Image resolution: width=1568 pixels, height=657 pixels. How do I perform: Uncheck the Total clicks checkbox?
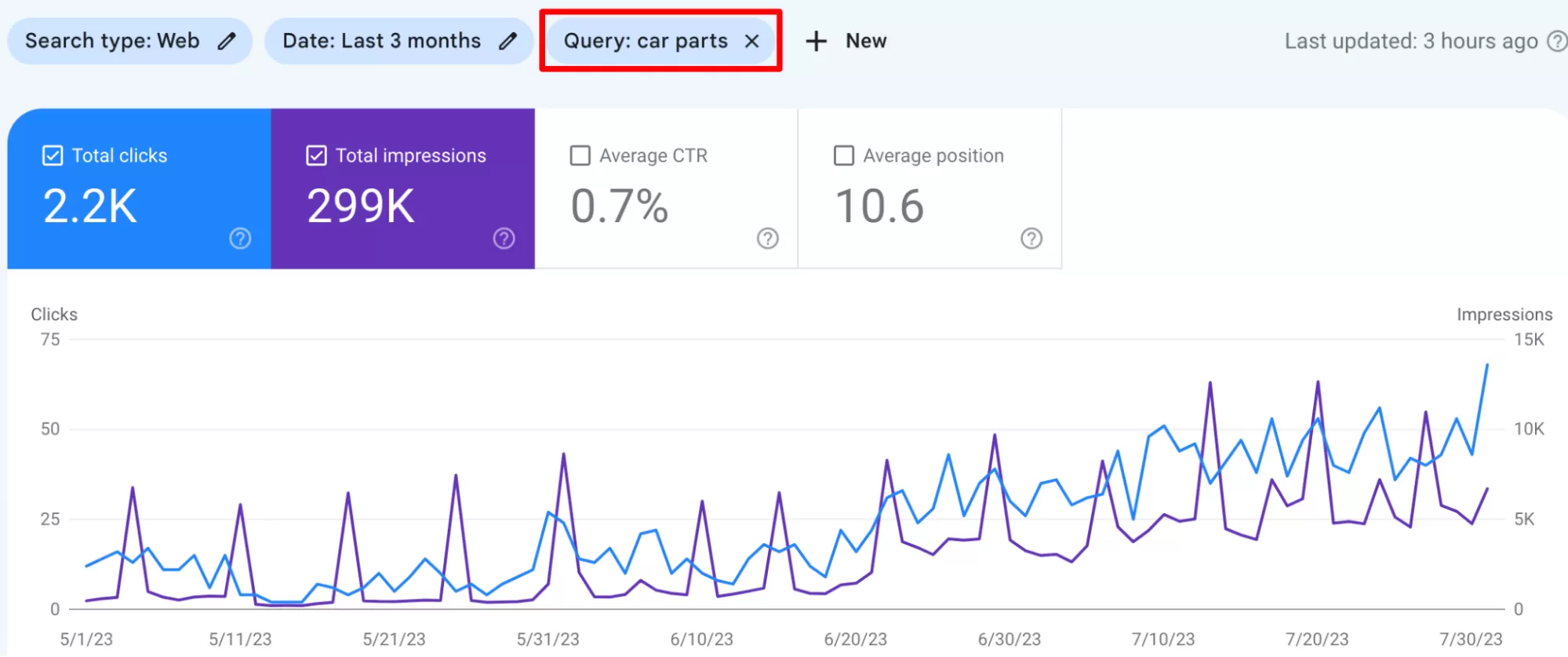53,155
